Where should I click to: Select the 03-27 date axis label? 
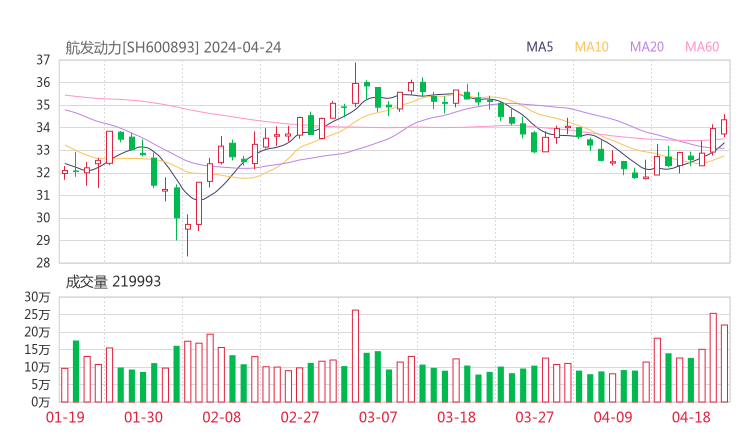pyautogui.click(x=533, y=417)
